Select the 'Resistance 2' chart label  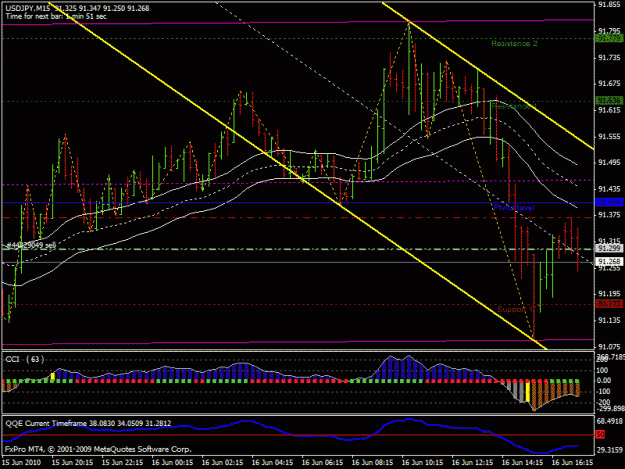[514, 43]
